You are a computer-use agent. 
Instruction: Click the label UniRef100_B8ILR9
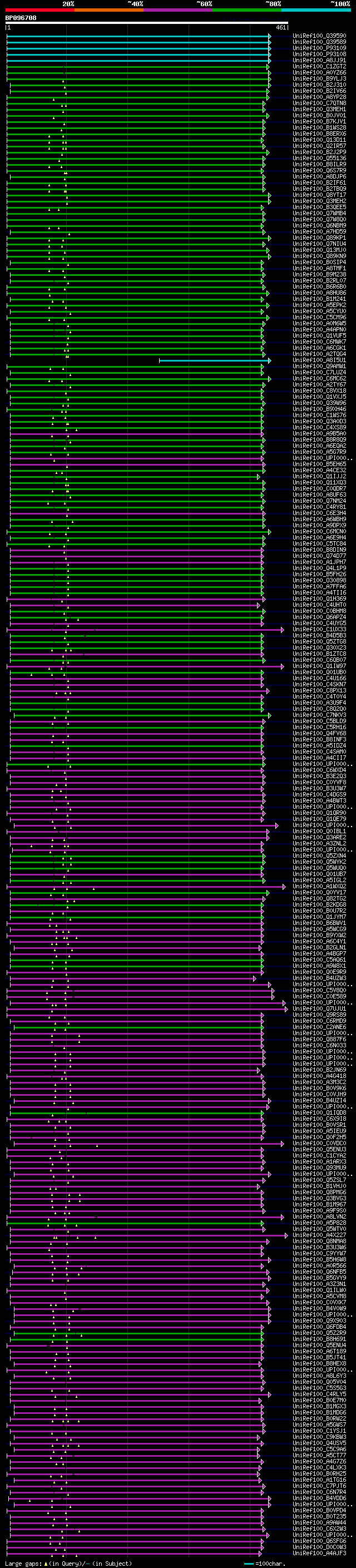point(319,164)
